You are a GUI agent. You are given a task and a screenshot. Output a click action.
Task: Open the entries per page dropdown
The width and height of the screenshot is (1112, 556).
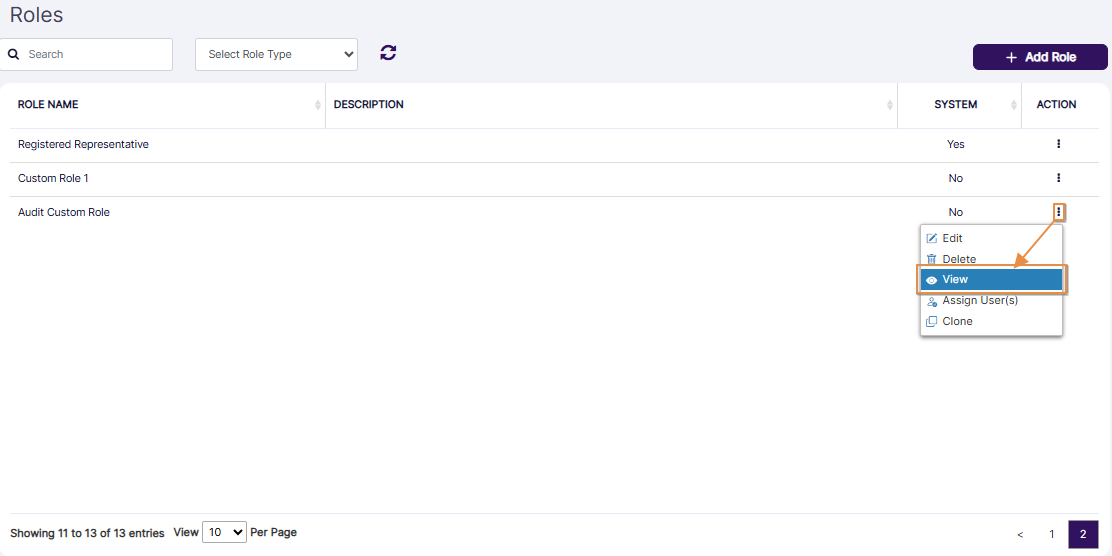(224, 533)
